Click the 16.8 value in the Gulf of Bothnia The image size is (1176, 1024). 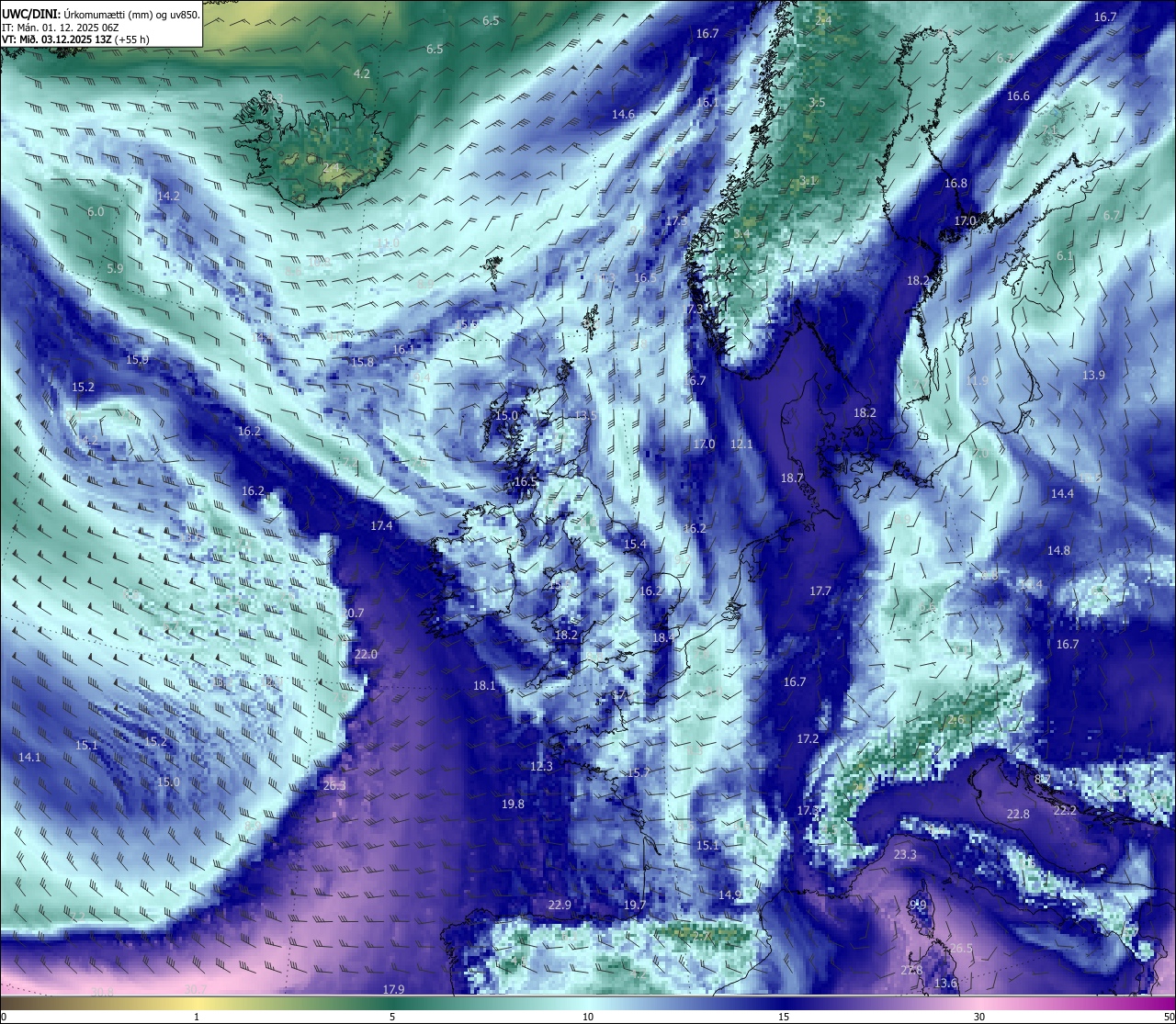click(955, 183)
